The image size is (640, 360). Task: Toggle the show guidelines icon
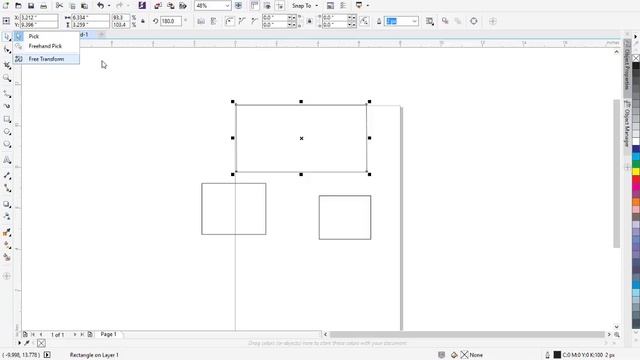[x=280, y=6]
